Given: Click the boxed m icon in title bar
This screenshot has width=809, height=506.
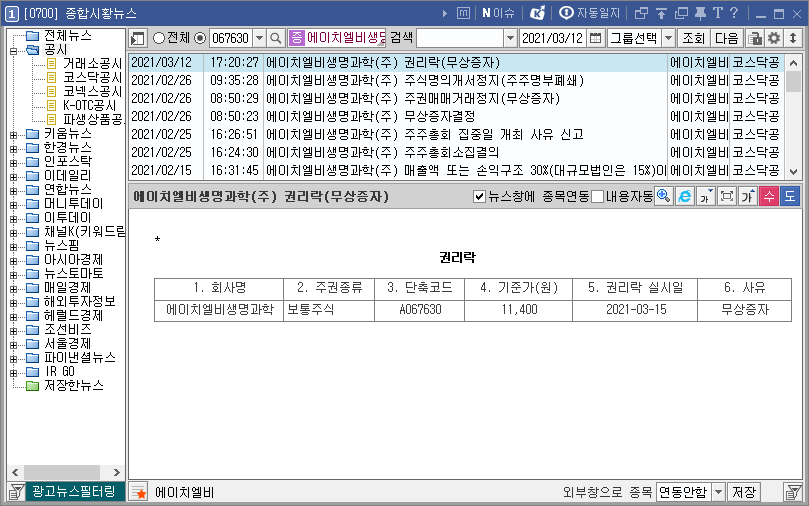Looking at the screenshot, I should pos(463,13).
